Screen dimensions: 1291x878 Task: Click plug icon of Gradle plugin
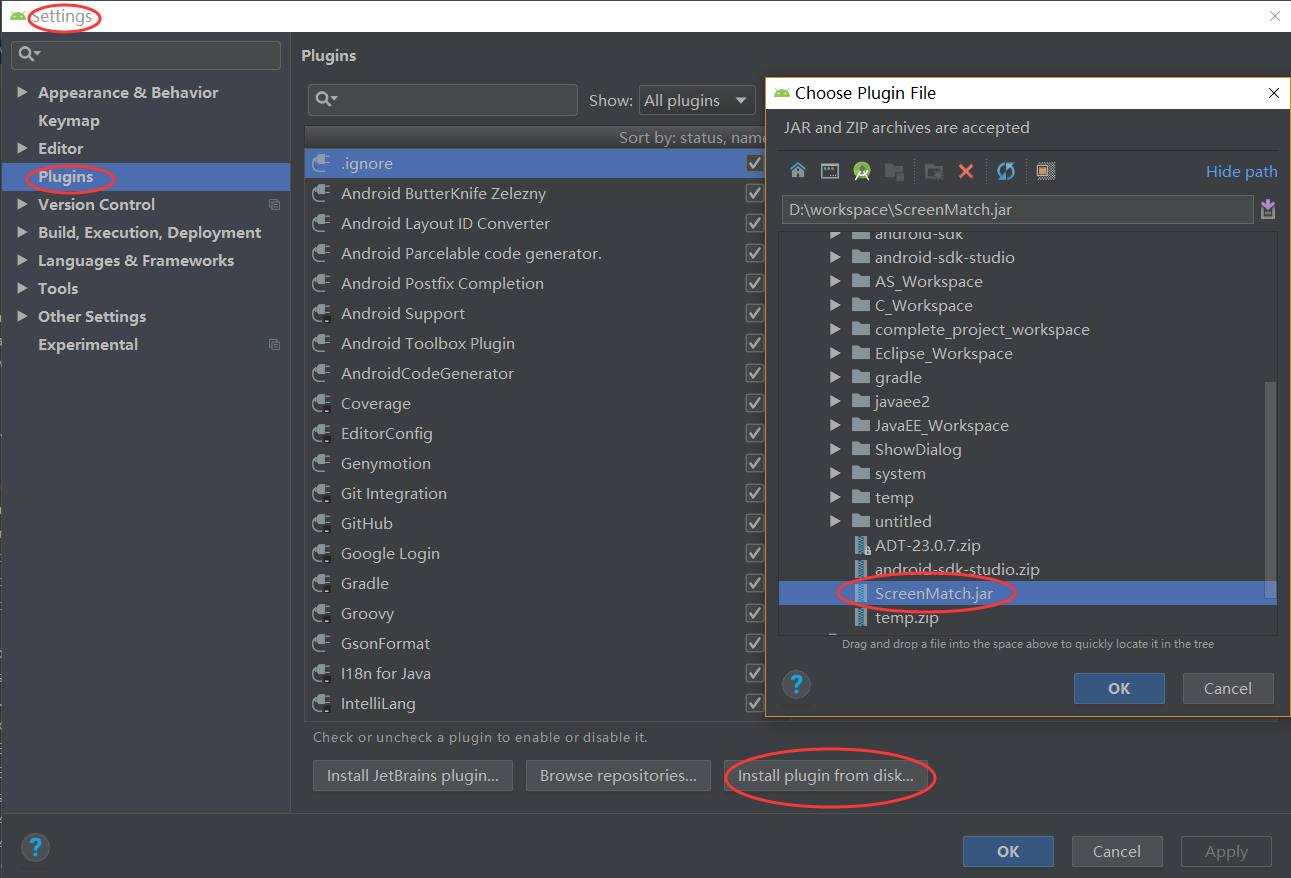[x=321, y=583]
